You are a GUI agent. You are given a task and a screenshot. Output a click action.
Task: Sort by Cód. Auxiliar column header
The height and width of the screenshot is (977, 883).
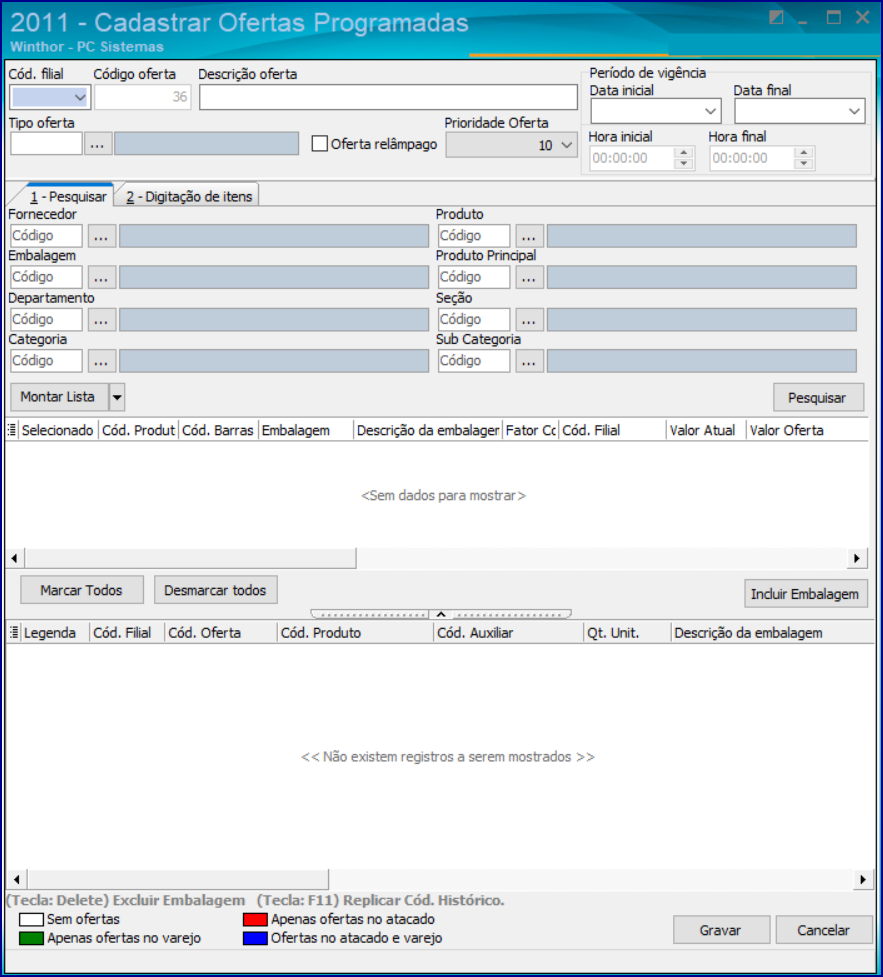pyautogui.click(x=508, y=633)
